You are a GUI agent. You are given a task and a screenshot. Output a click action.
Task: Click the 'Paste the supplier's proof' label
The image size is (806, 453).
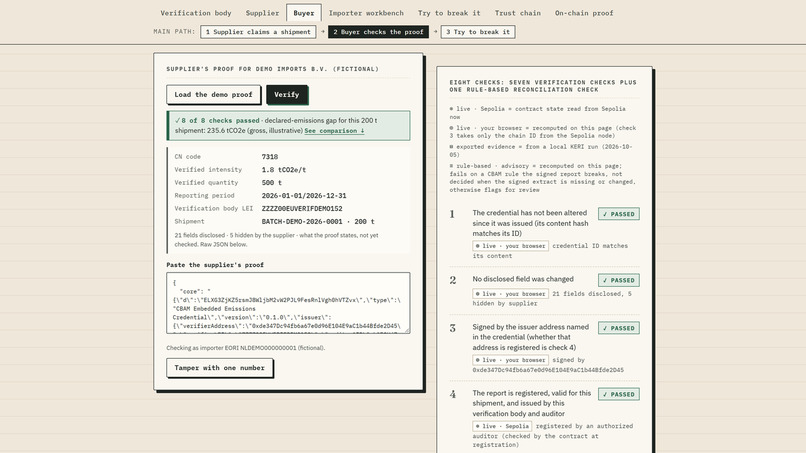(215, 265)
